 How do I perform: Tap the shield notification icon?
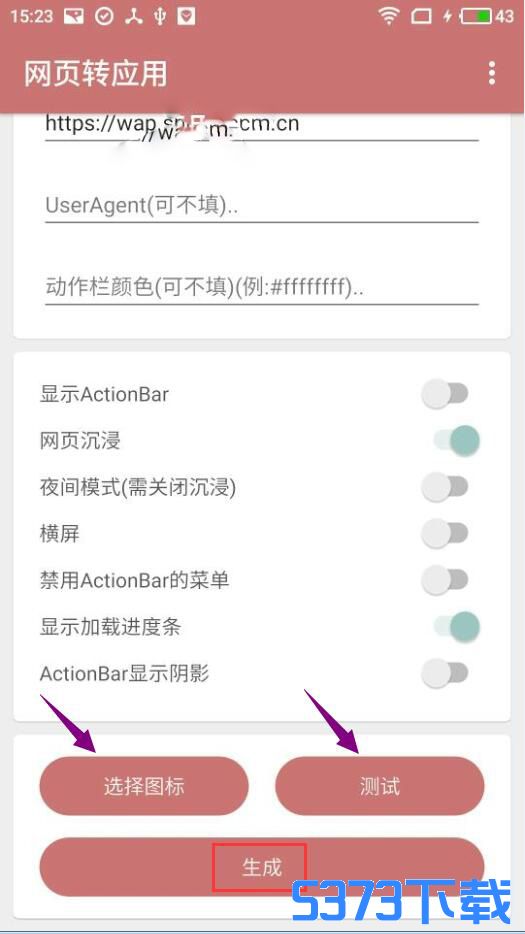(x=187, y=16)
